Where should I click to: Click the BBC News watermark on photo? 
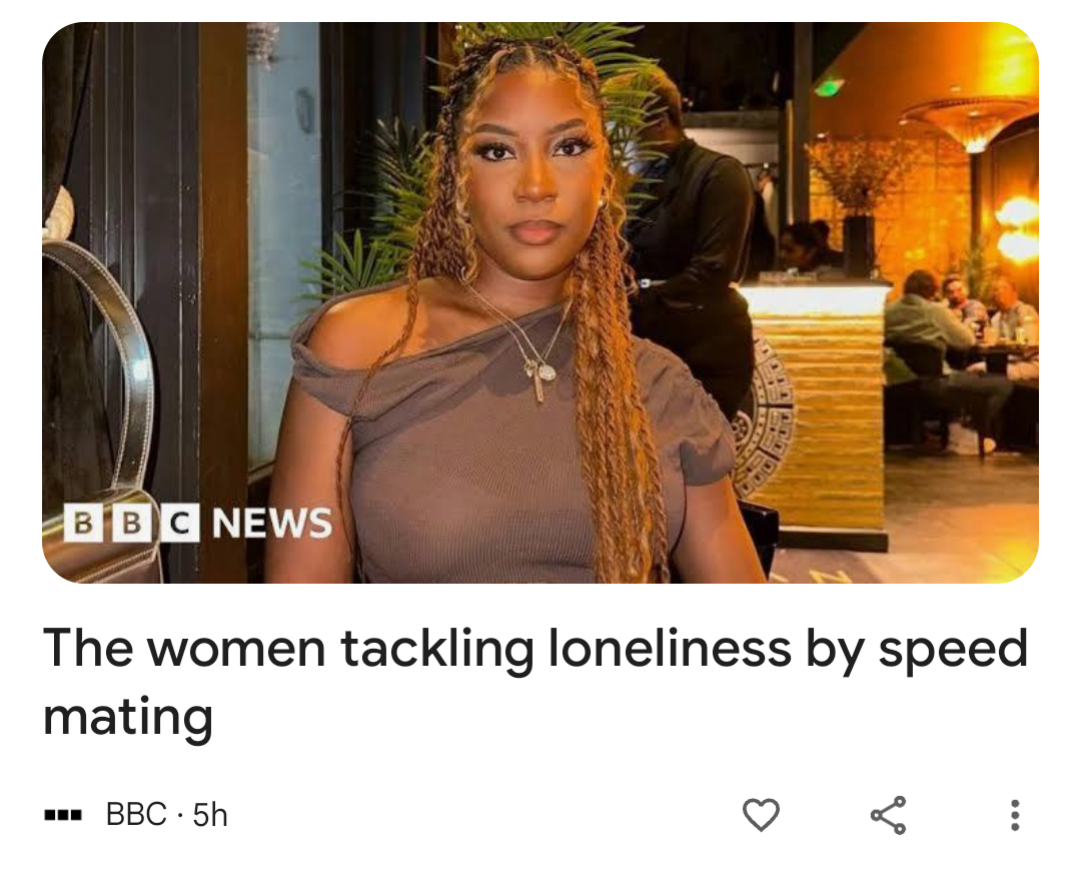[197, 522]
